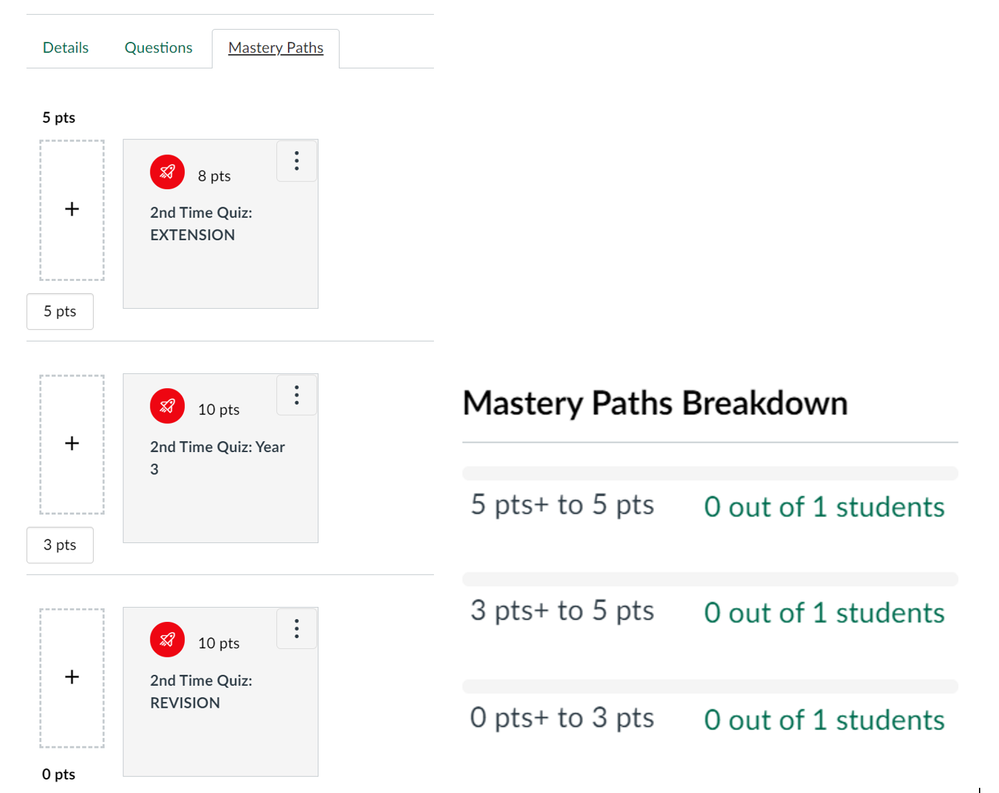This screenshot has height=793, width=999.
Task: Open options menu for EXTENSION quiz card
Action: (296, 161)
